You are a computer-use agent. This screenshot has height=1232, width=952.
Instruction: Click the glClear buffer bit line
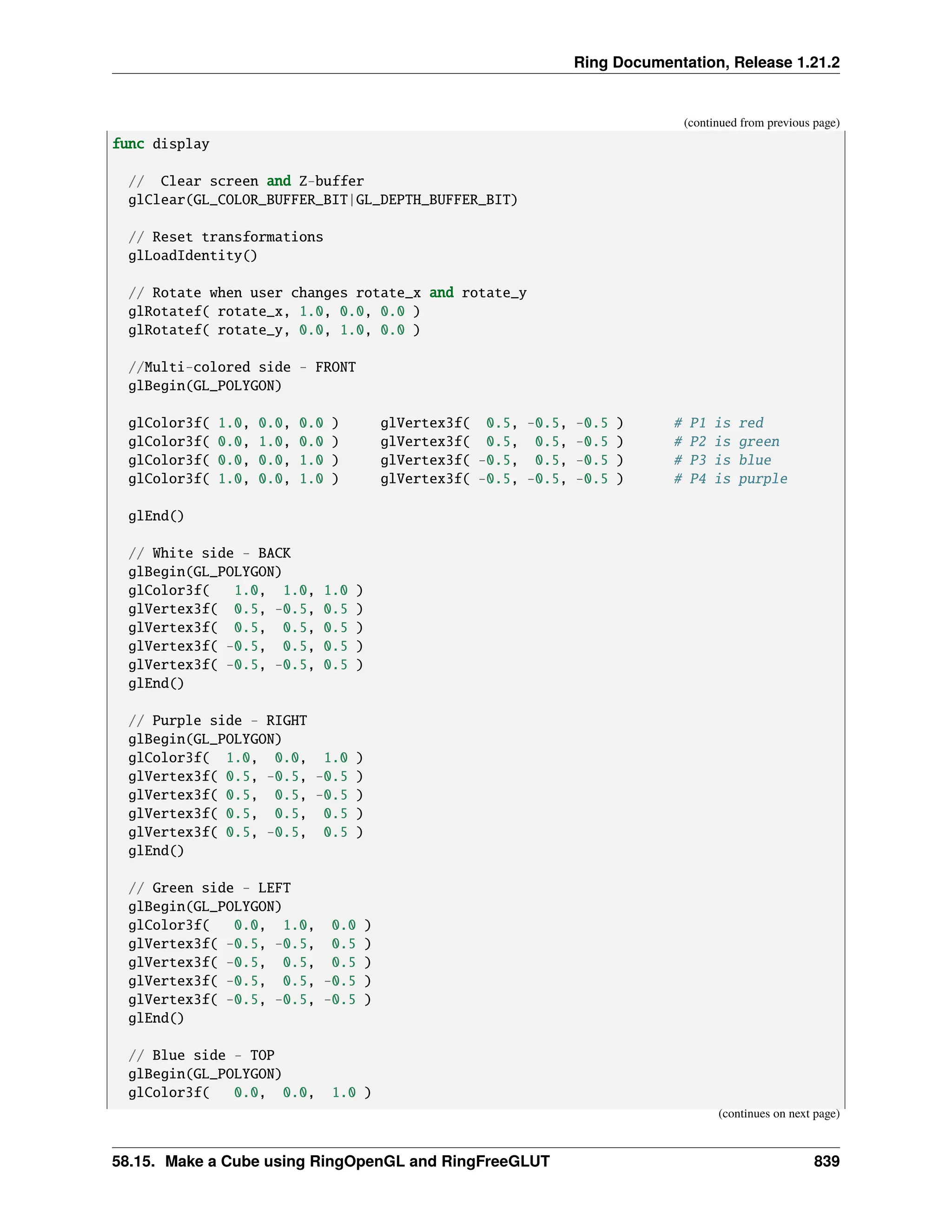click(323, 200)
